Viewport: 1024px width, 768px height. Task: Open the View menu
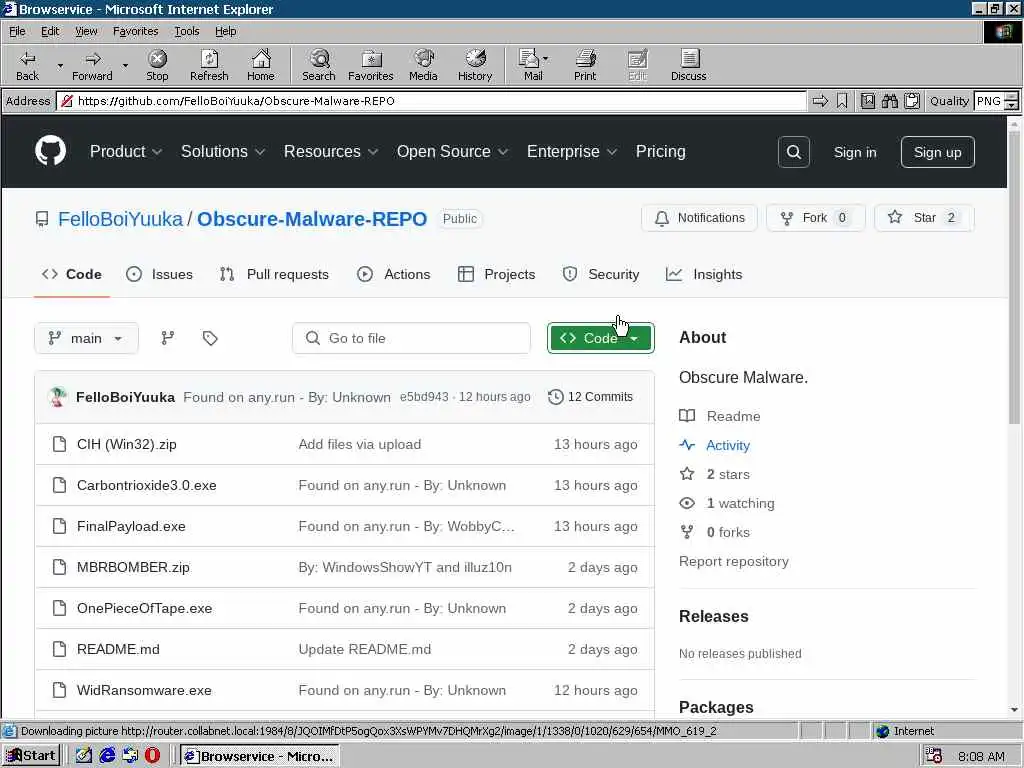86,31
